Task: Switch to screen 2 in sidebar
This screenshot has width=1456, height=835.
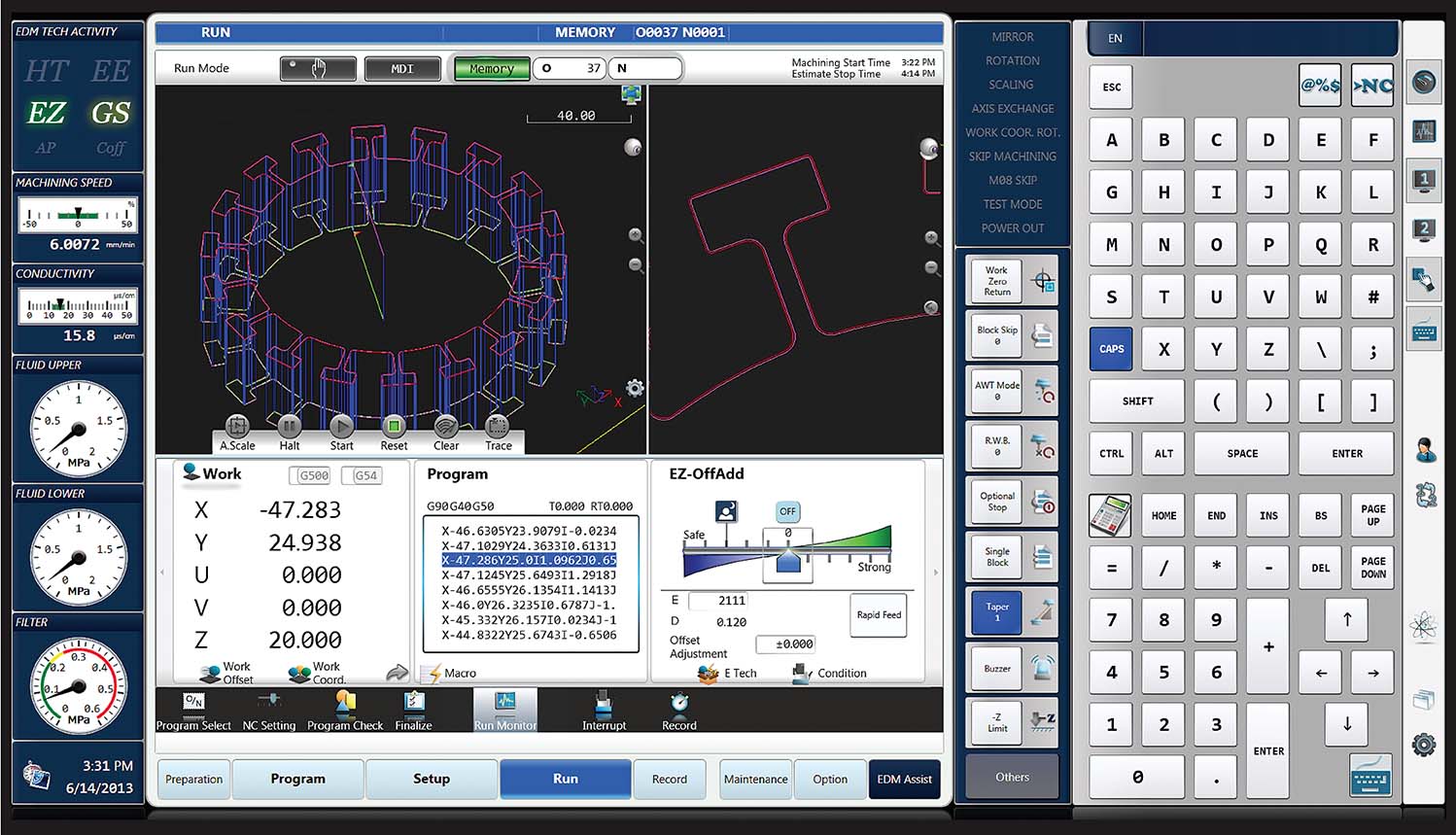Action: pos(1424,230)
